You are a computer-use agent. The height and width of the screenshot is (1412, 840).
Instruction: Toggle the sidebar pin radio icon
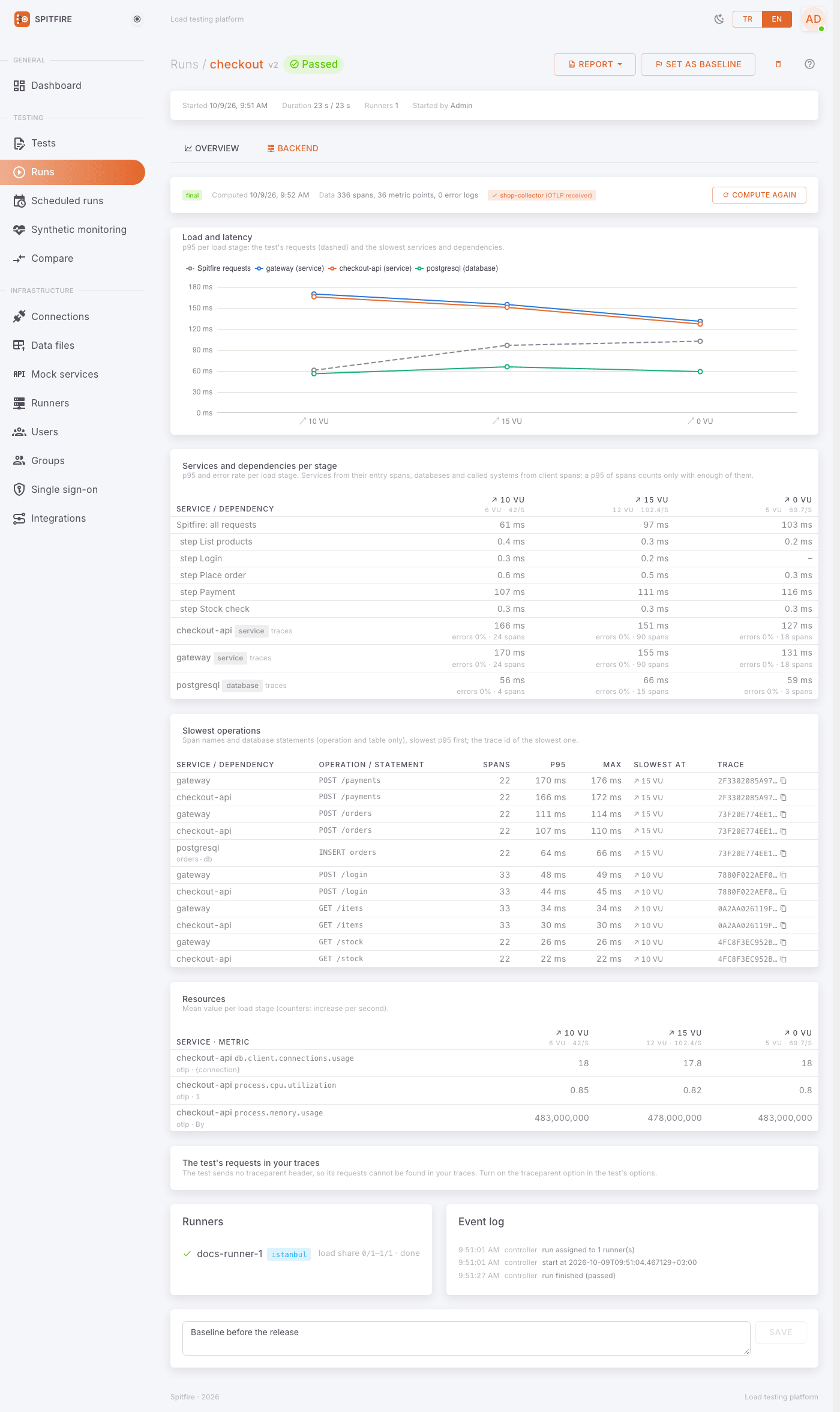pyautogui.click(x=137, y=19)
